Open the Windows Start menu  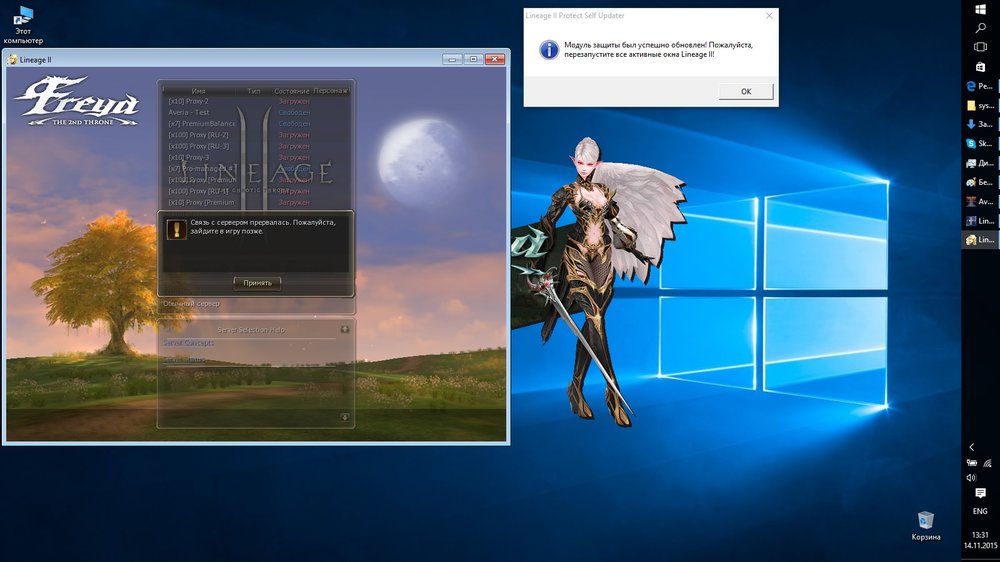point(980,10)
